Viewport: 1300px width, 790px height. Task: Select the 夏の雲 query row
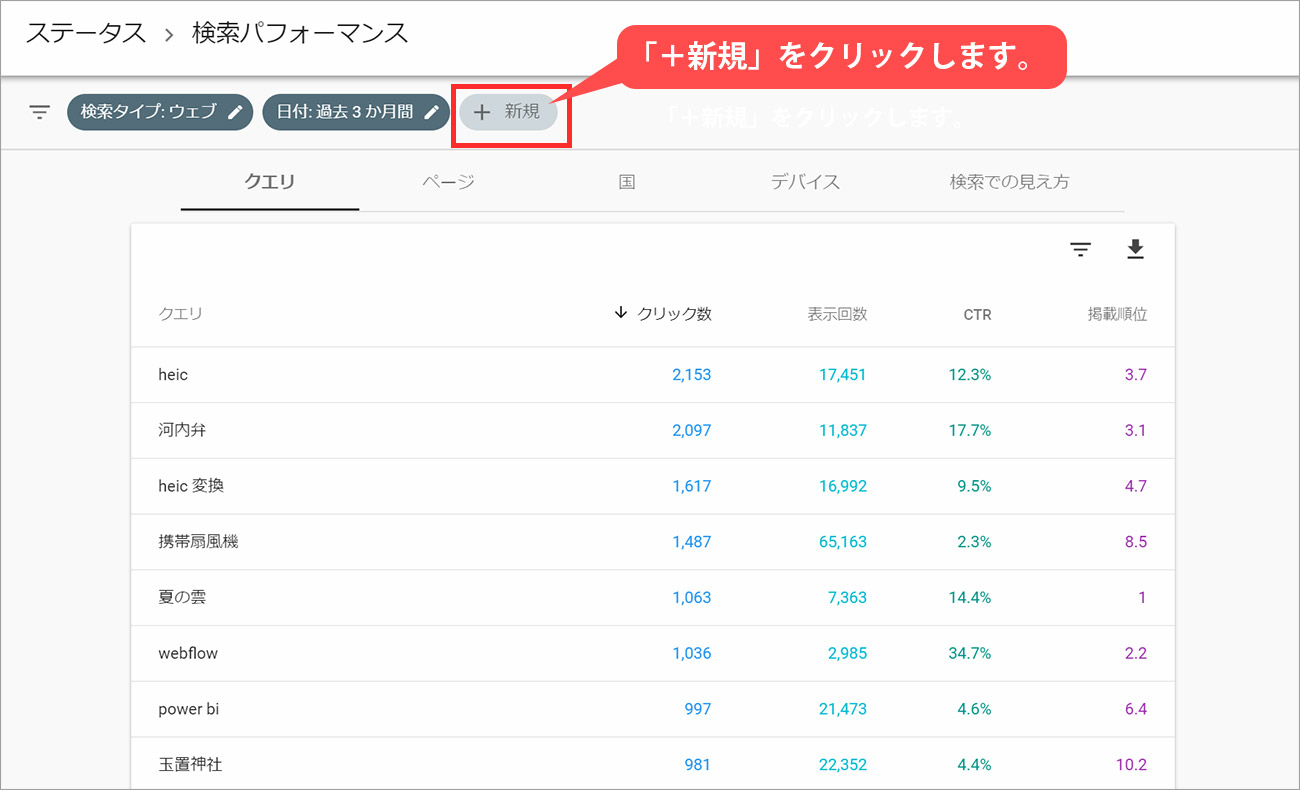point(653,598)
